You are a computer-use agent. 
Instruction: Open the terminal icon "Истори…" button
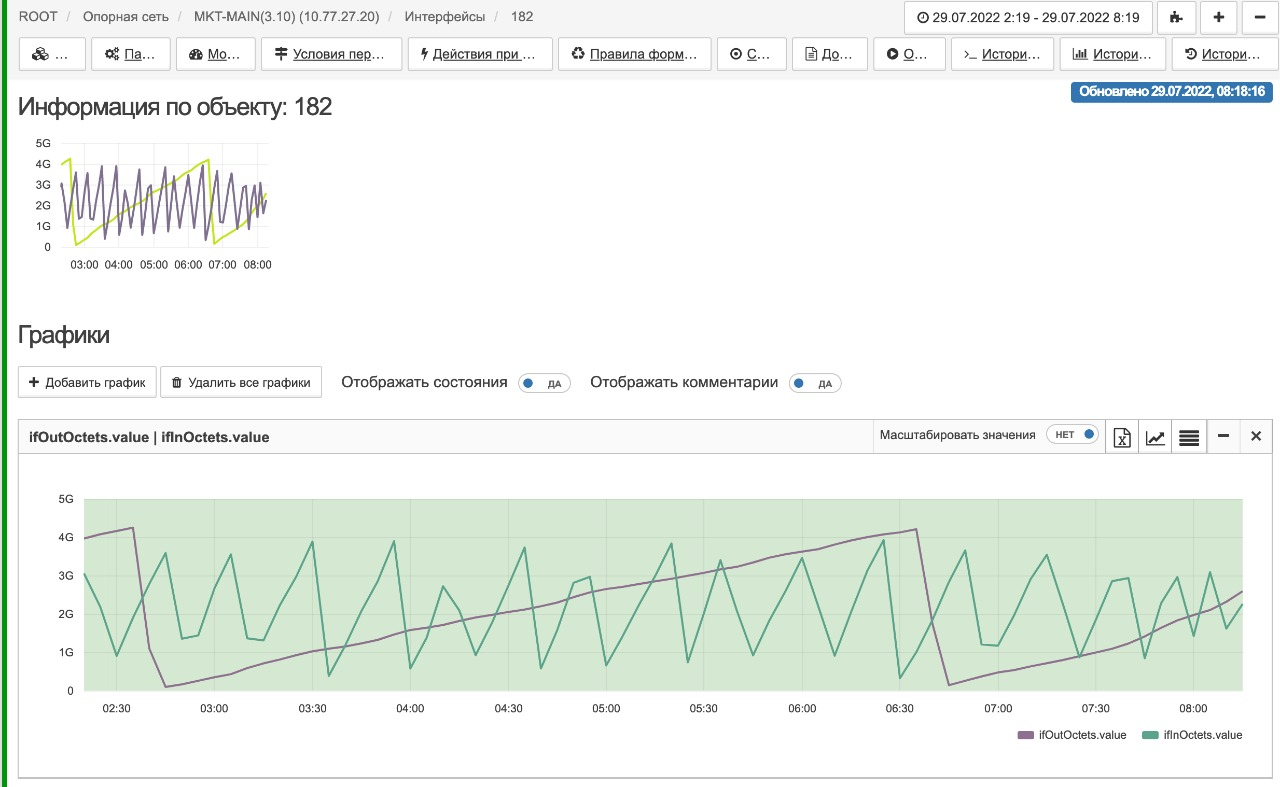click(x=1002, y=54)
